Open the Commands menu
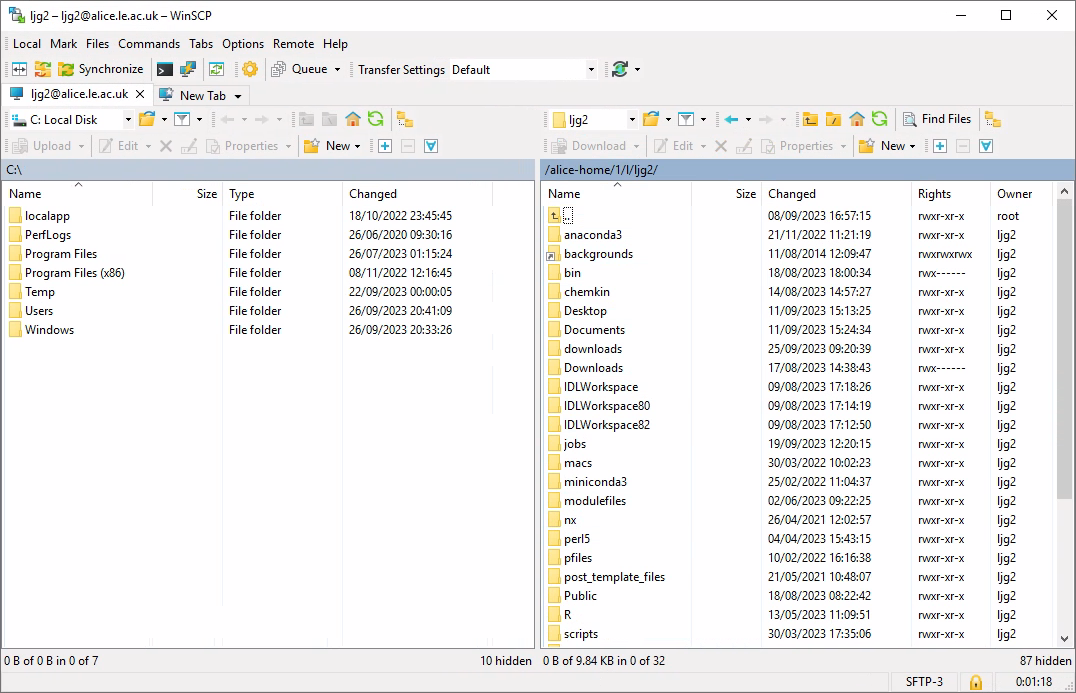 pyautogui.click(x=149, y=44)
